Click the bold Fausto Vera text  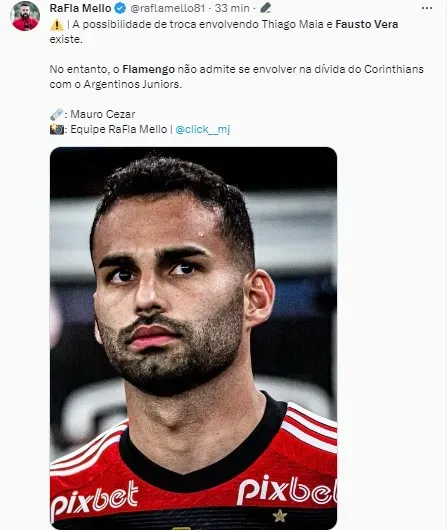pos(367,24)
